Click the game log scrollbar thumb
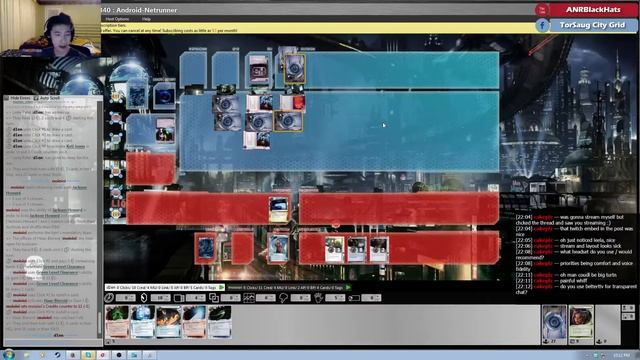The image size is (640, 360). pos(99,324)
